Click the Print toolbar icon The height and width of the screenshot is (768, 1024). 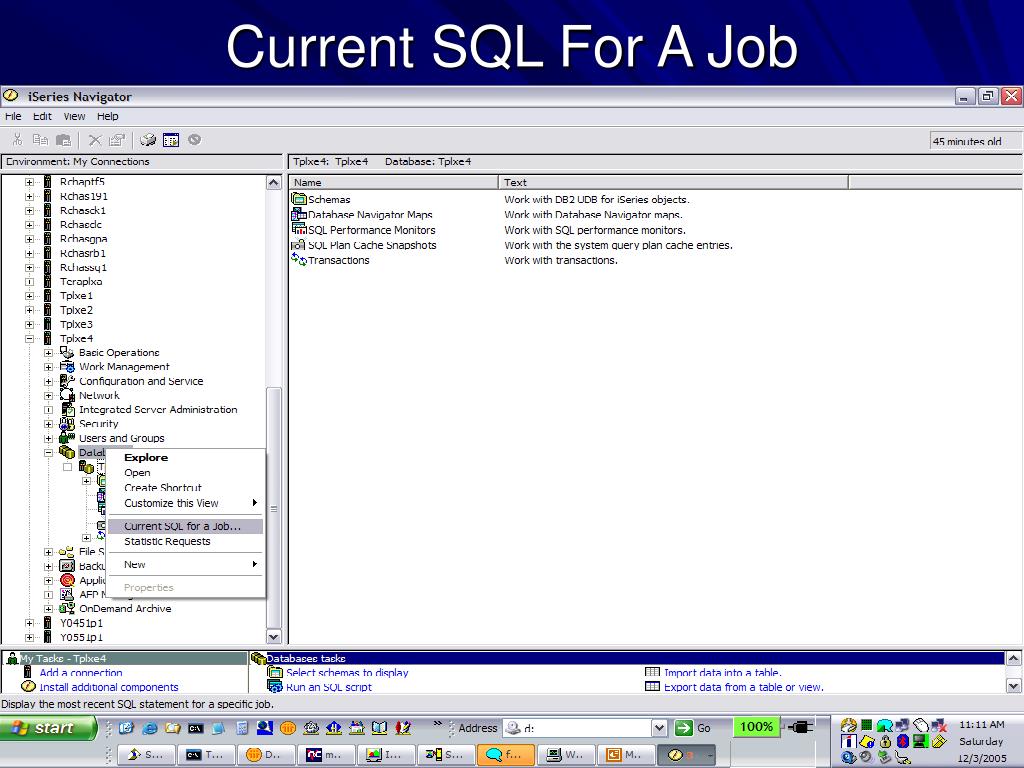148,140
